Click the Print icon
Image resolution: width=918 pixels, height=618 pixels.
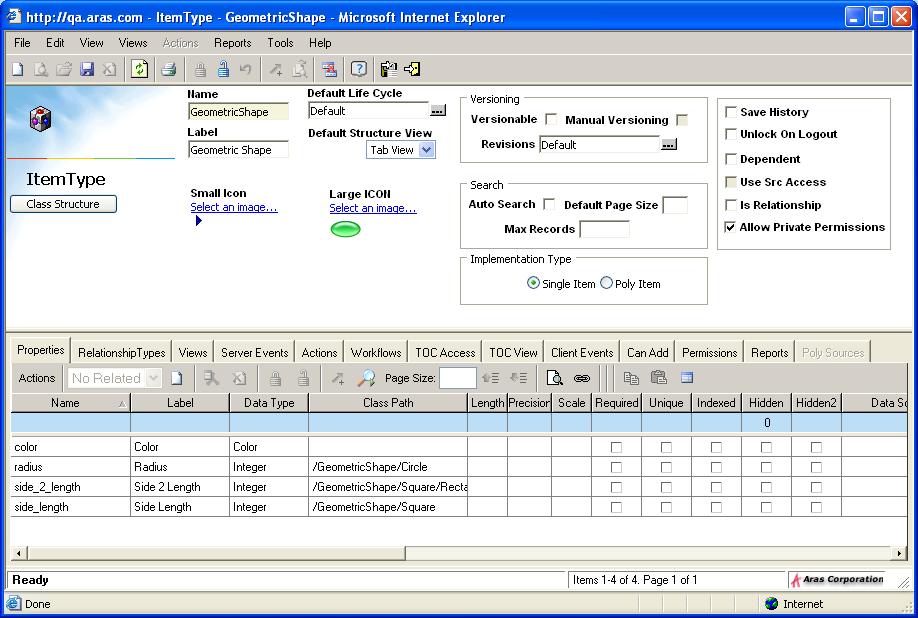169,70
